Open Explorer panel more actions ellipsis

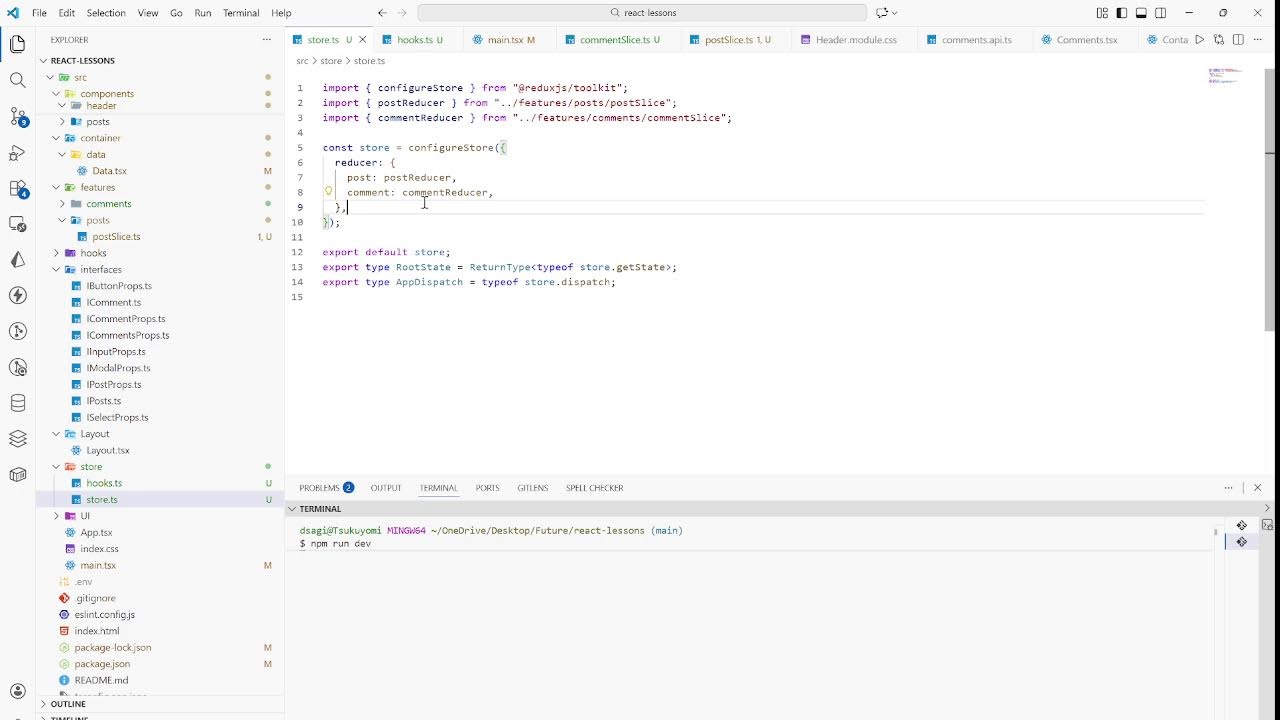(266, 40)
